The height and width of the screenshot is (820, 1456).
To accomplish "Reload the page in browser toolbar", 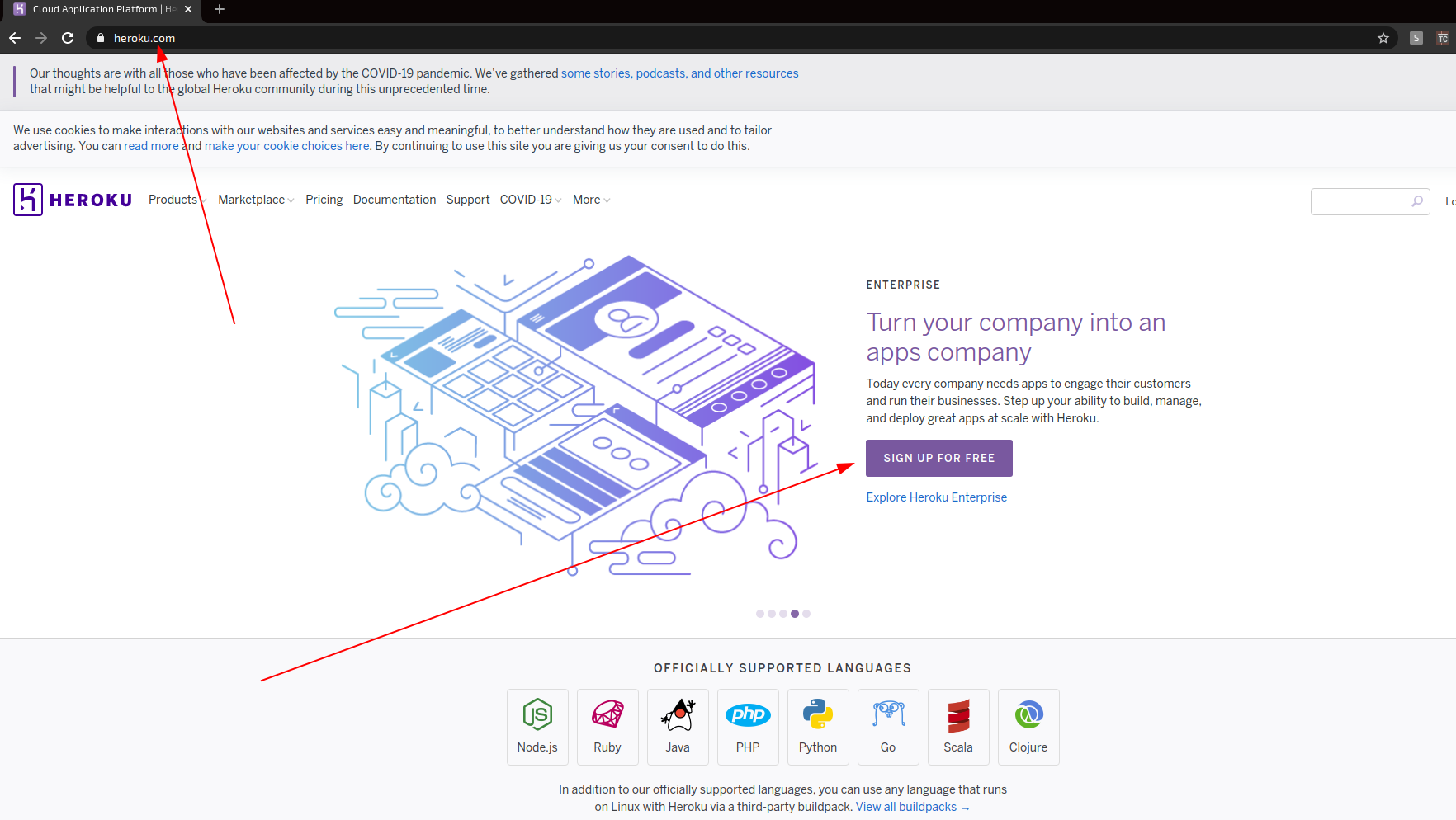I will (x=68, y=38).
